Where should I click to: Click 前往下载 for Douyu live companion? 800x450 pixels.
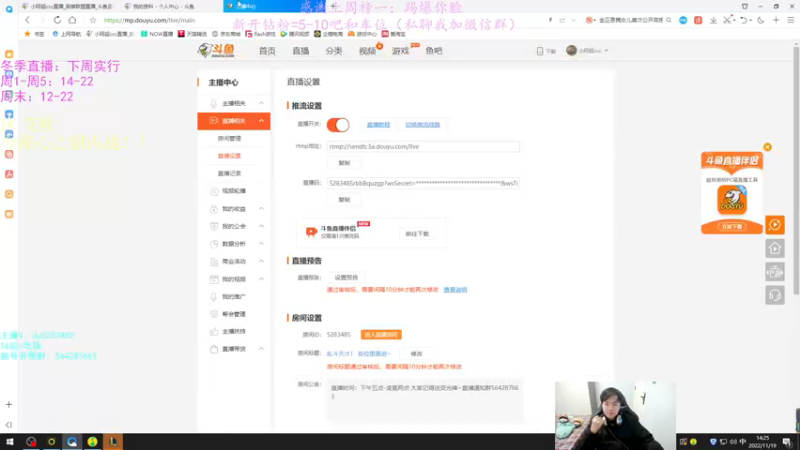(417, 234)
